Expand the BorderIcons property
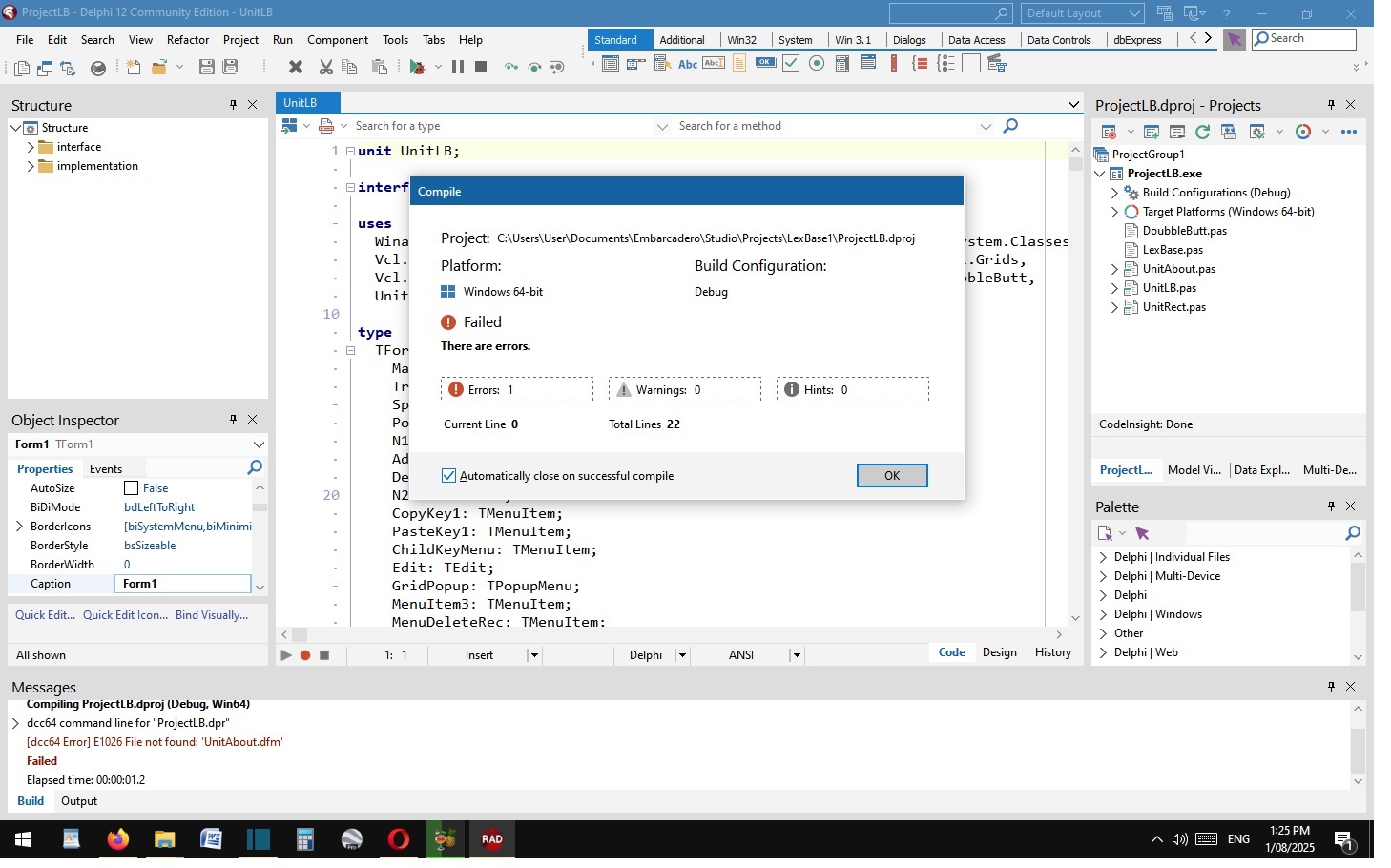 [x=19, y=527]
